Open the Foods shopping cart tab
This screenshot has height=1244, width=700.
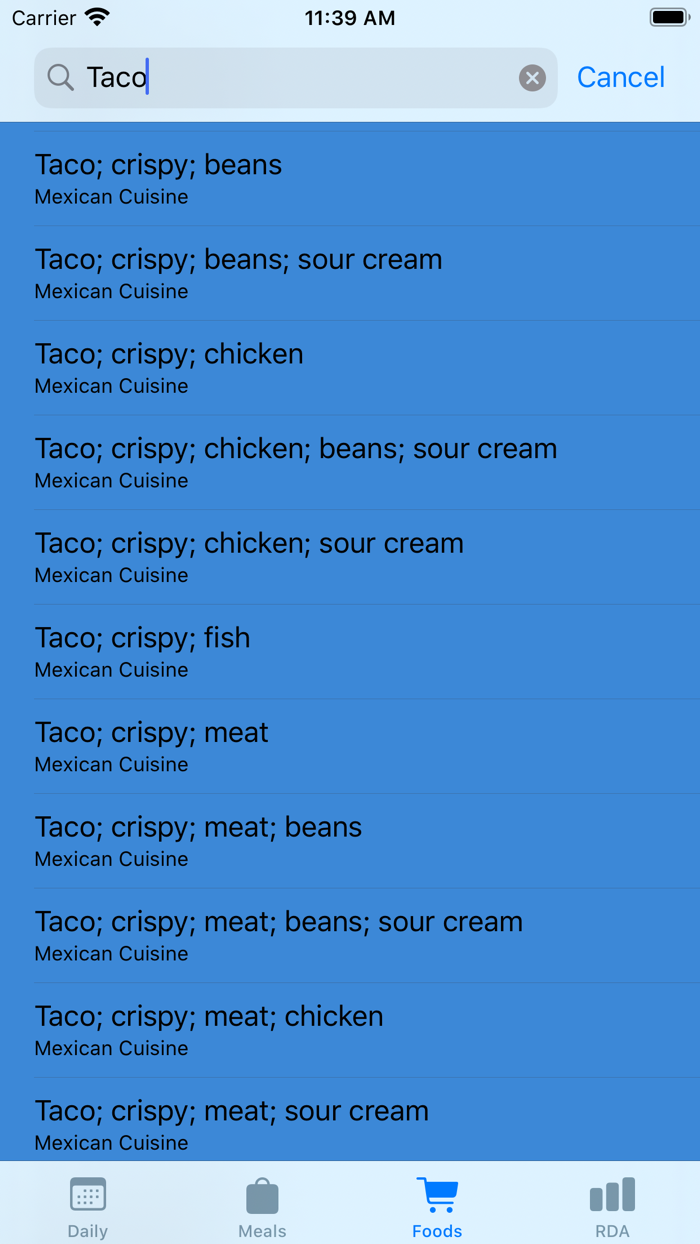437,1207
